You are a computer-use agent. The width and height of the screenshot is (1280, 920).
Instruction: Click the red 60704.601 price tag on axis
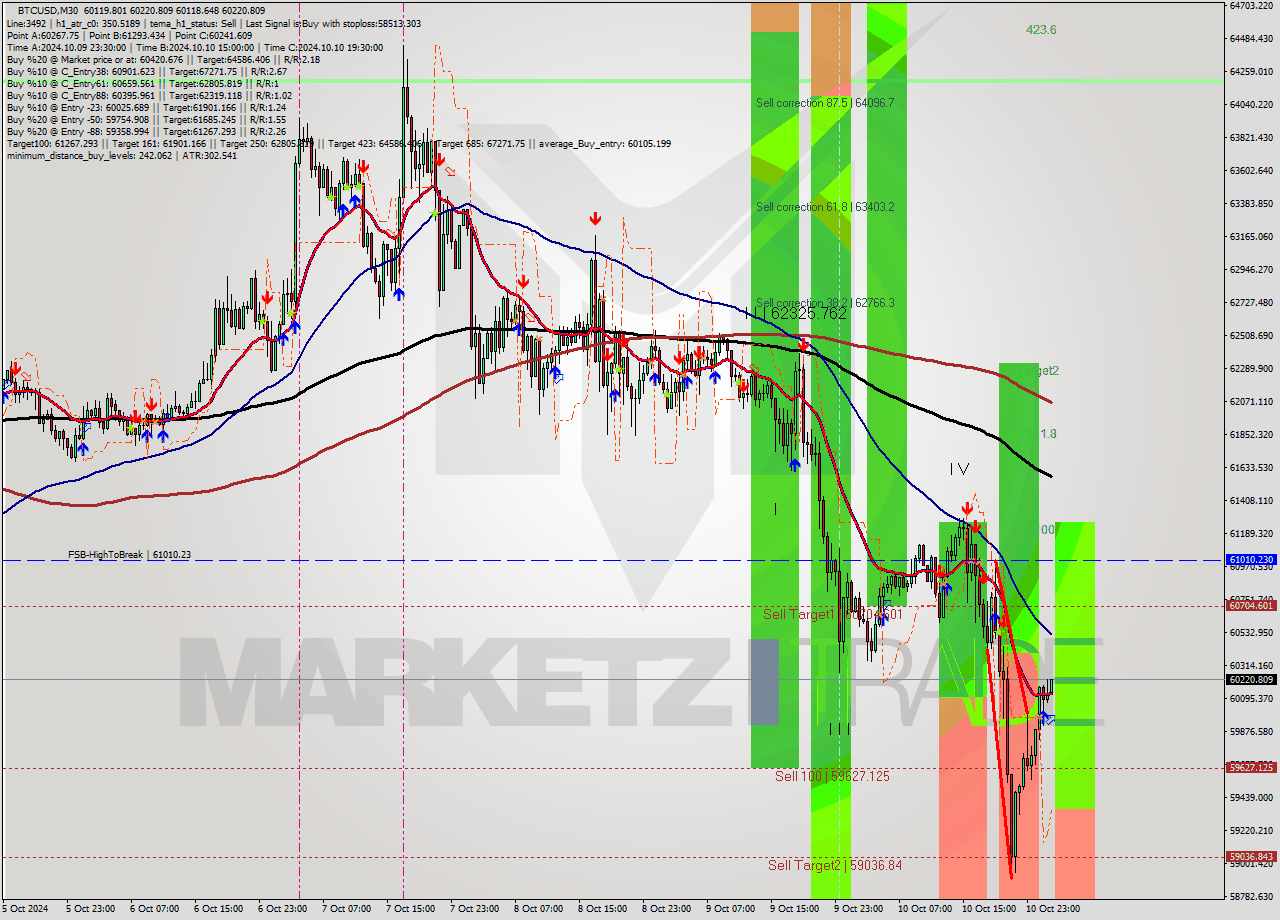coord(1250,605)
